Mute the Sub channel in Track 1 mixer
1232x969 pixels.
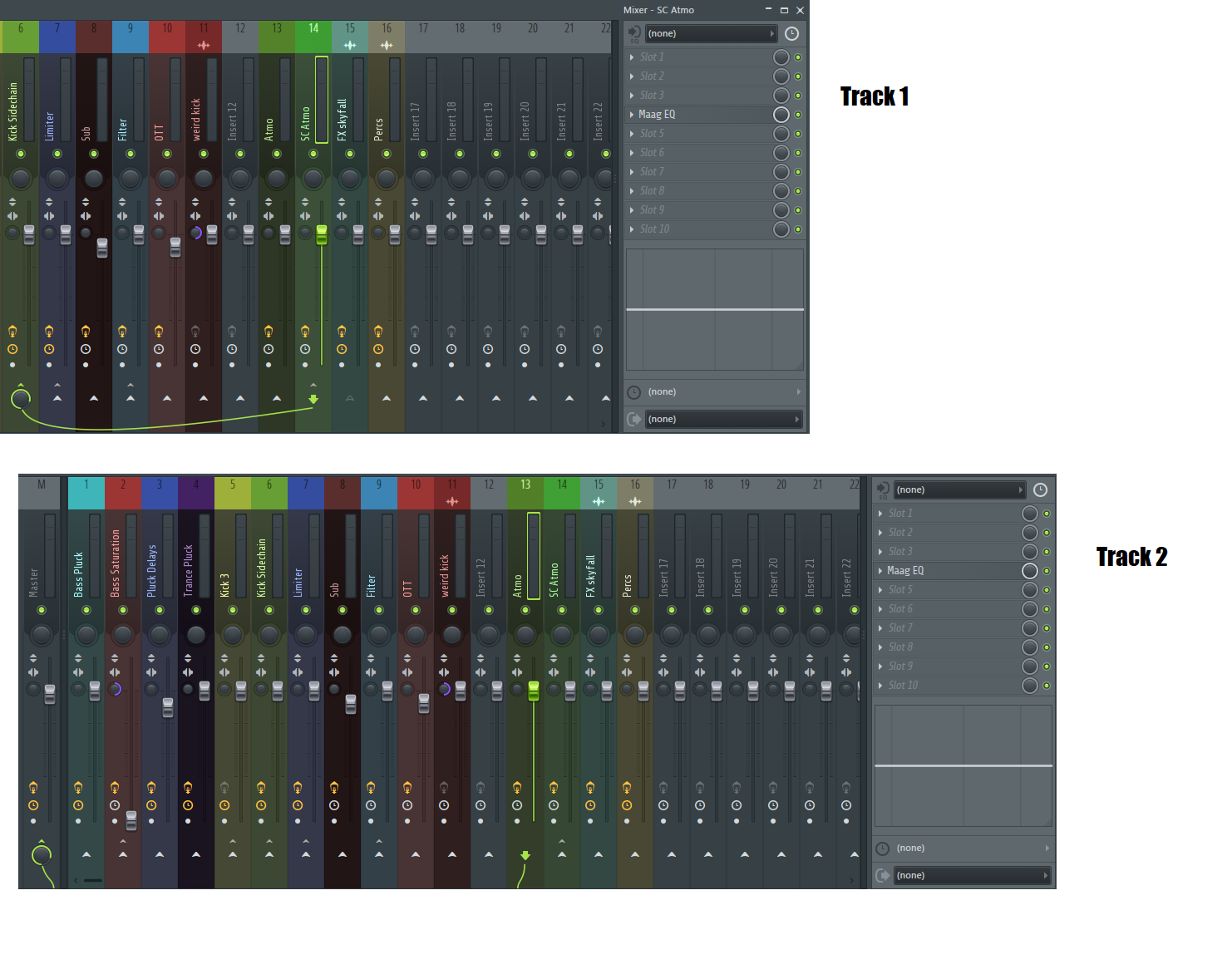point(94,154)
